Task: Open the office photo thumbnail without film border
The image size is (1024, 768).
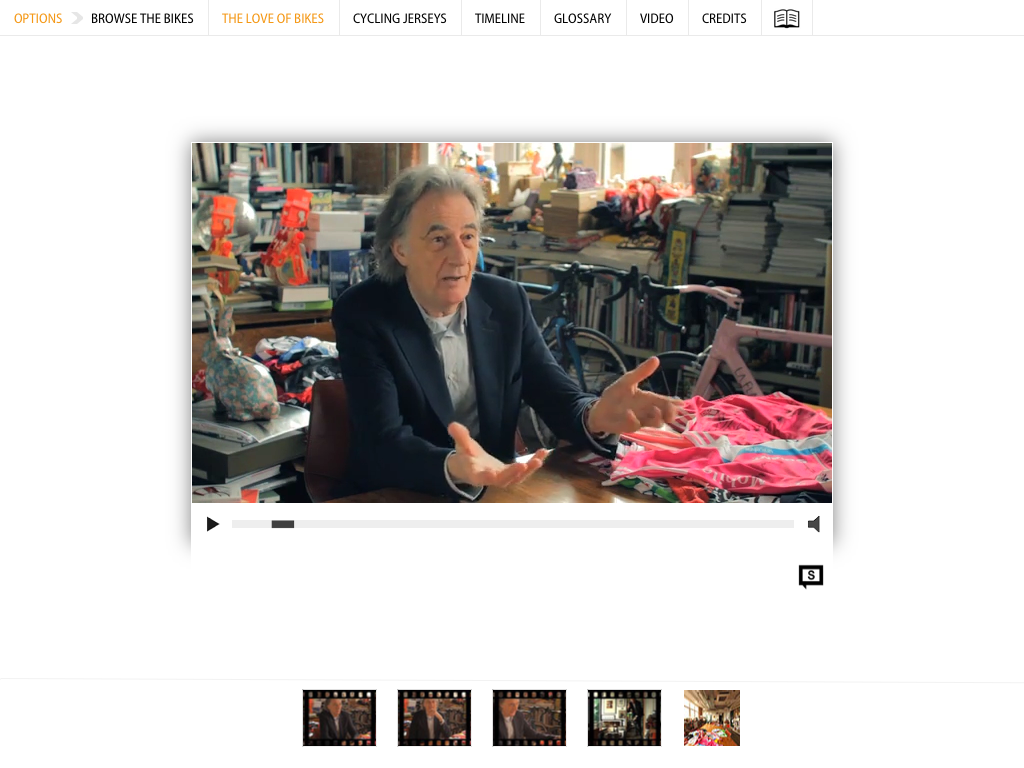Action: 712,718
